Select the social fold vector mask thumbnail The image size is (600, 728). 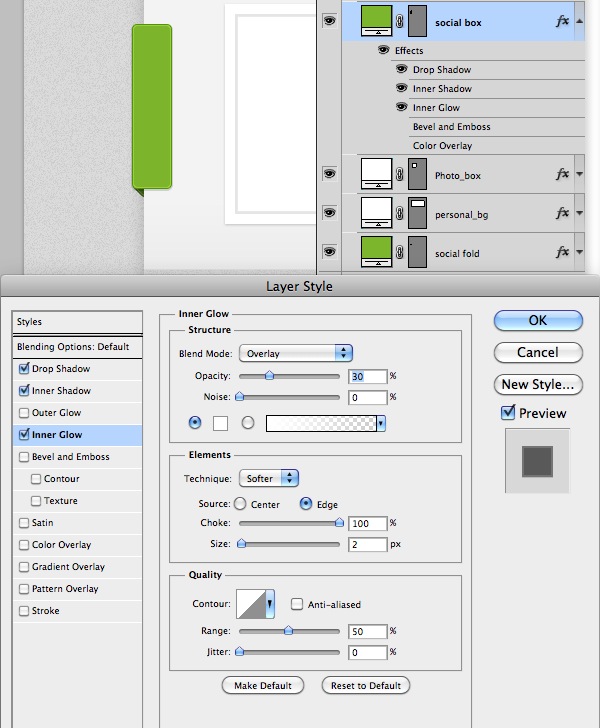pos(417,252)
